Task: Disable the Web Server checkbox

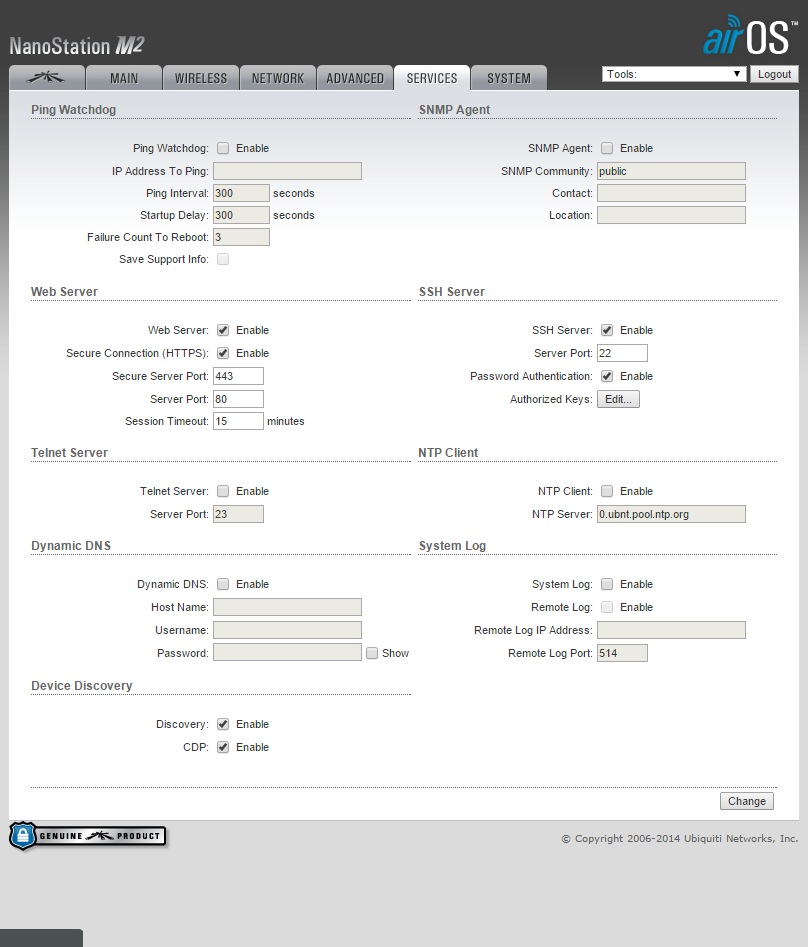Action: click(x=223, y=330)
